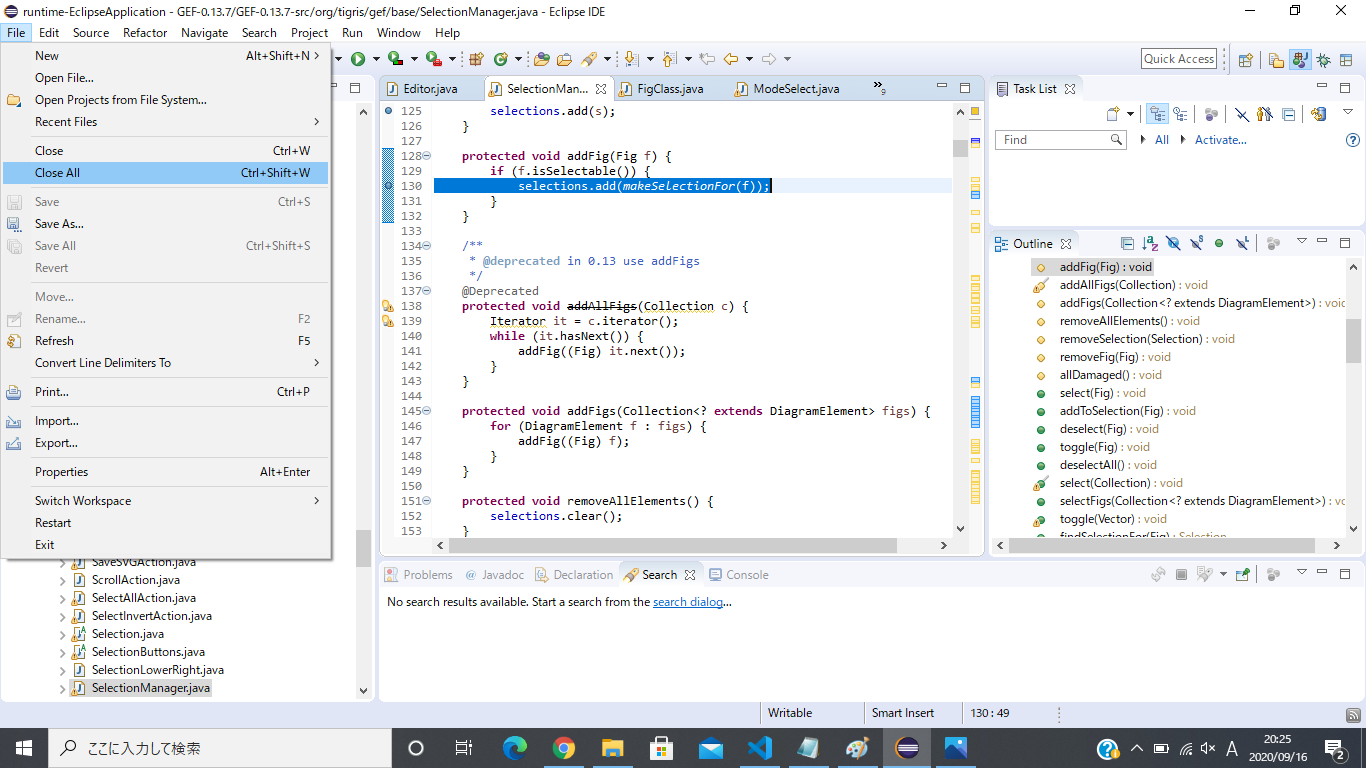
Task: Click the New Java Package toolbar icon
Action: pyautogui.click(x=476, y=59)
